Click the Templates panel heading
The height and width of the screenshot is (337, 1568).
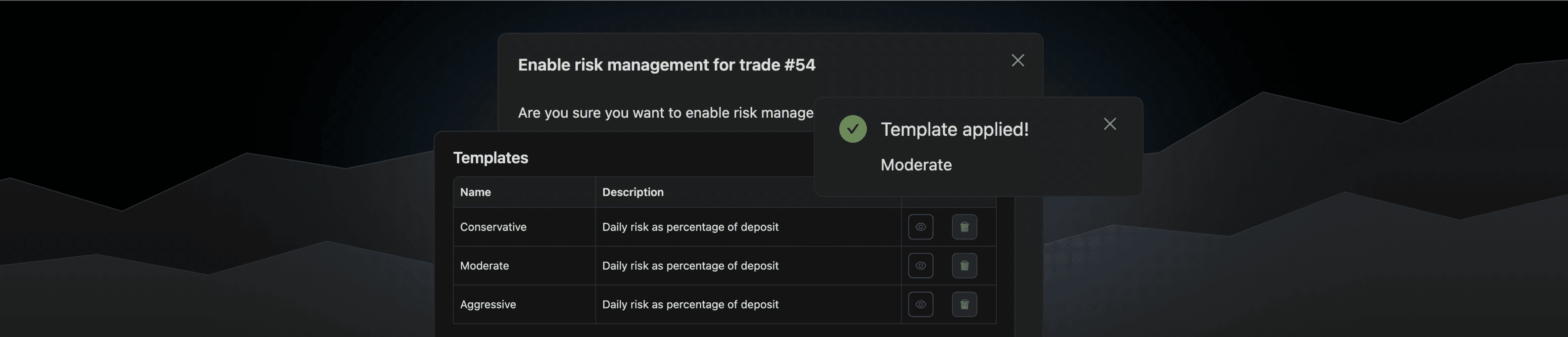pos(490,157)
